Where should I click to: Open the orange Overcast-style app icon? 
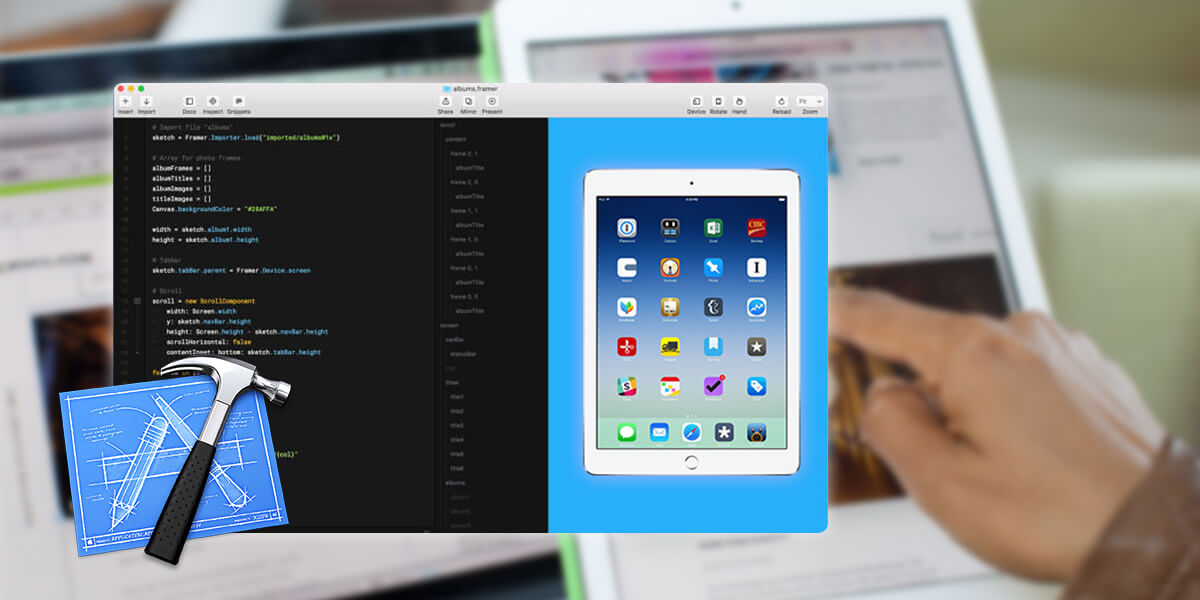coord(670,268)
